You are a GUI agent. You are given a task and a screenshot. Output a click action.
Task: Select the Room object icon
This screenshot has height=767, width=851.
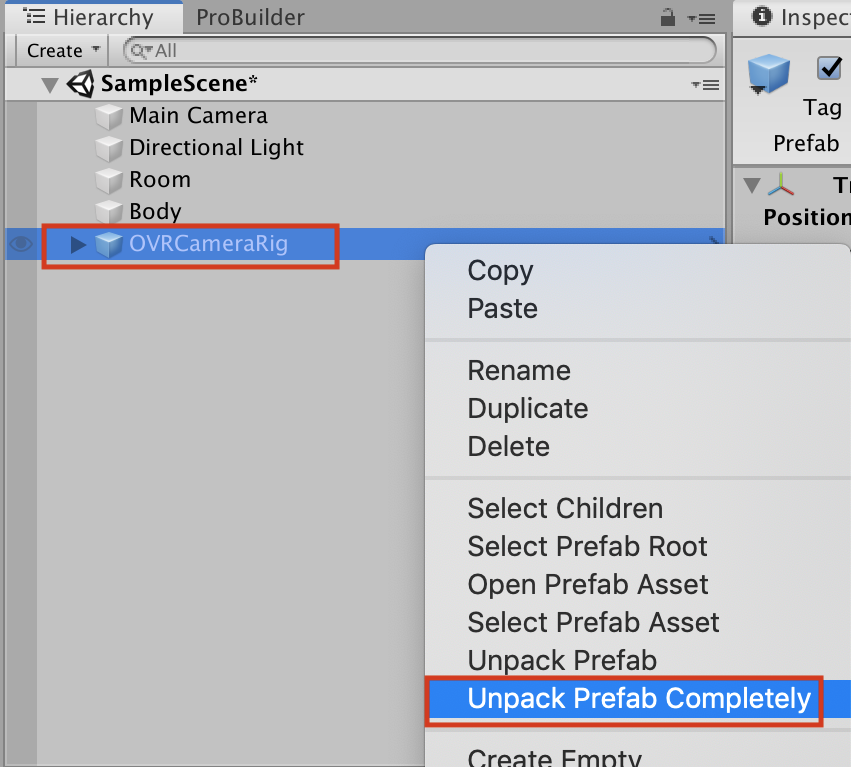[x=109, y=180]
